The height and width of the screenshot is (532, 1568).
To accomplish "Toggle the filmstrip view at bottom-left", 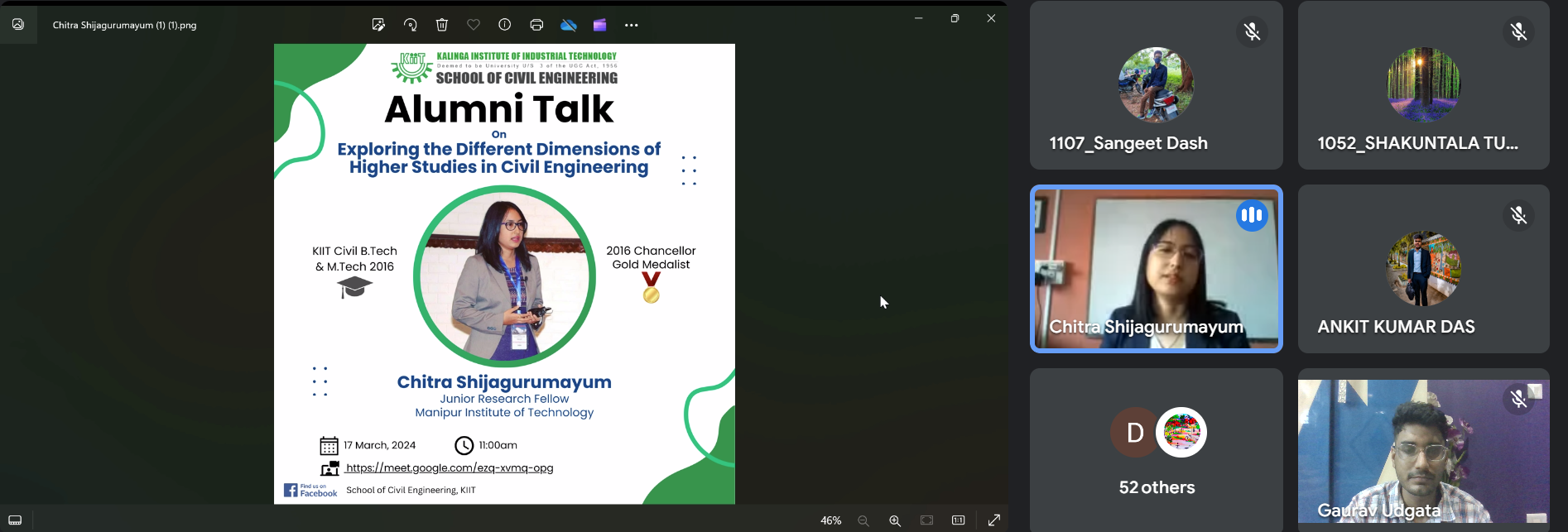I will click(15, 520).
